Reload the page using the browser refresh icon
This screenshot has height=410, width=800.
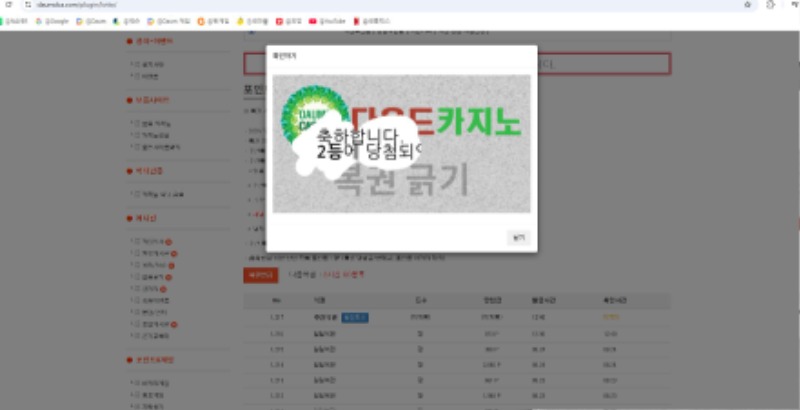tap(8, 5)
